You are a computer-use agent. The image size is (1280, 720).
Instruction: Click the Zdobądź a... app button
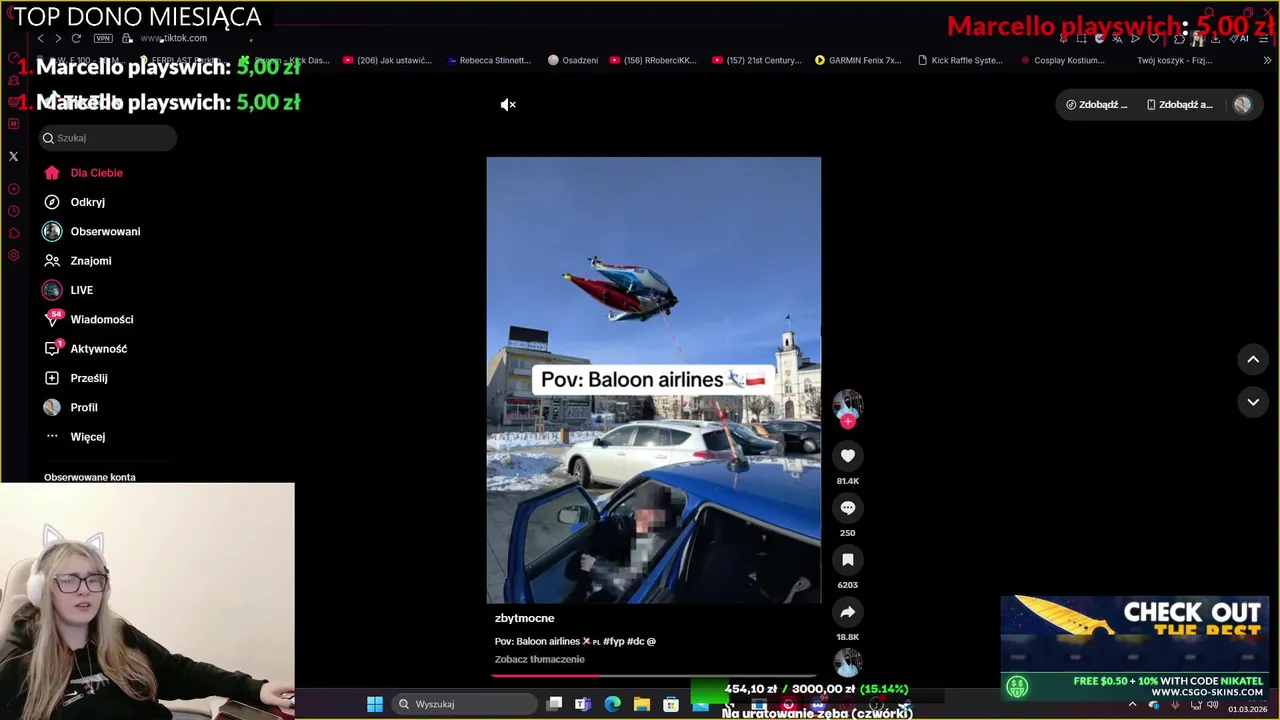pos(1179,105)
